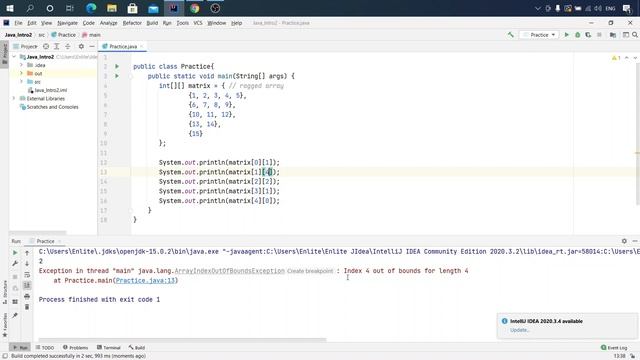Open Chrome from the Windows taskbar
The height and width of the screenshot is (360, 640).
195,8
